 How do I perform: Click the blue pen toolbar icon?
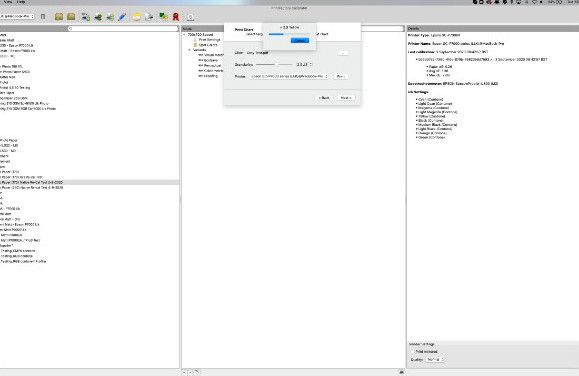(x=122, y=17)
